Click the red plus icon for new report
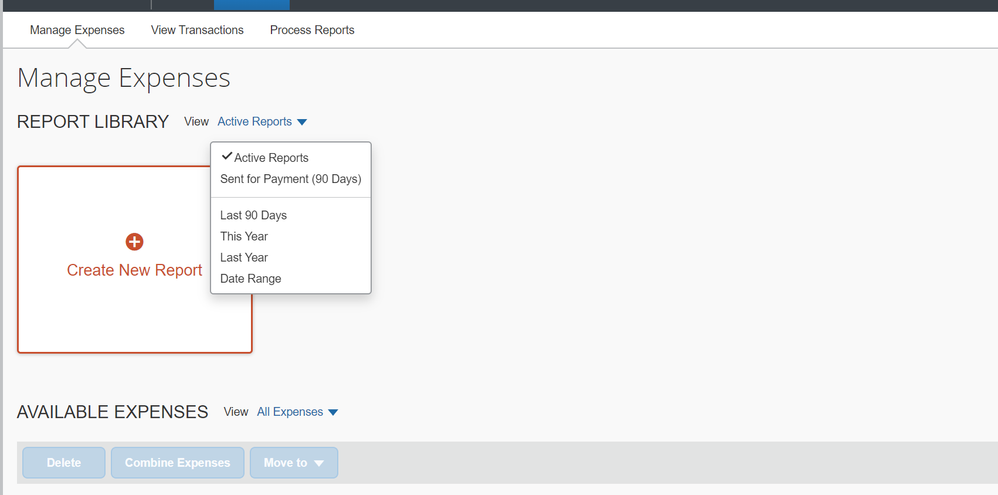Viewport: 998px width, 495px height. click(134, 242)
